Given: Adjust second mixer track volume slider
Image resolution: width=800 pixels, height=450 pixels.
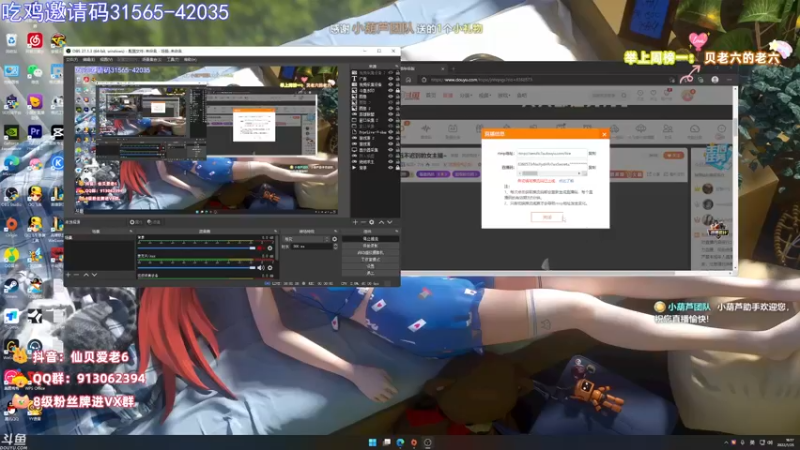Looking at the screenshot, I should pos(197,267).
